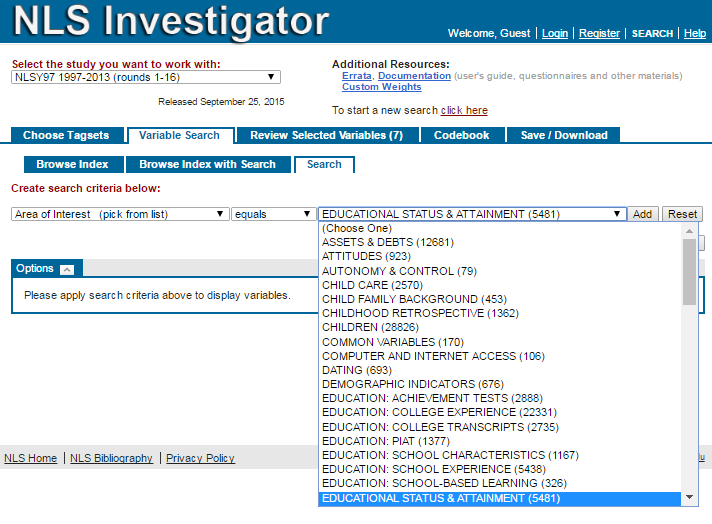Open the Documentation link
Viewport: 712px width, 524px height.
click(x=414, y=76)
